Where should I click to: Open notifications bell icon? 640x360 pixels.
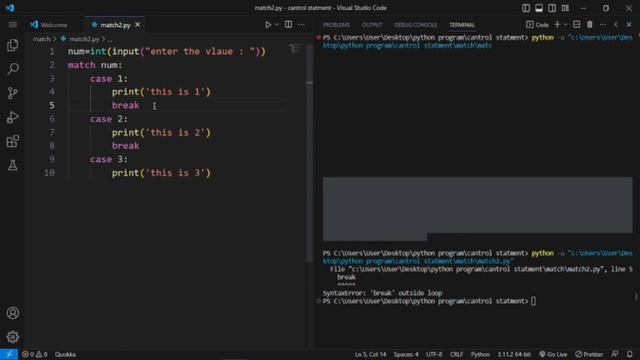[629, 354]
